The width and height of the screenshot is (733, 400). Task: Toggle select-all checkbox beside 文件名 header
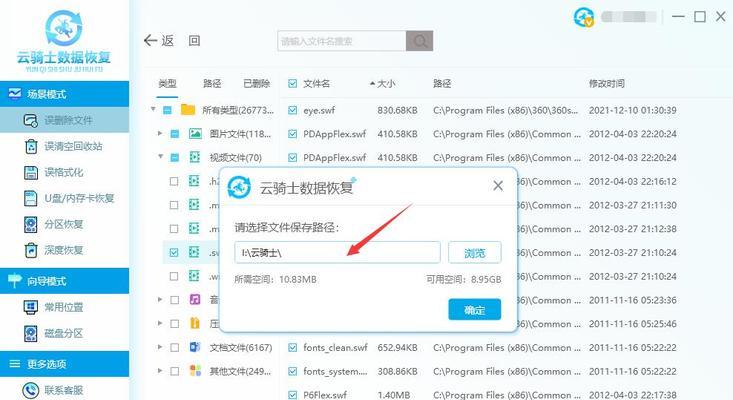tap(293, 84)
